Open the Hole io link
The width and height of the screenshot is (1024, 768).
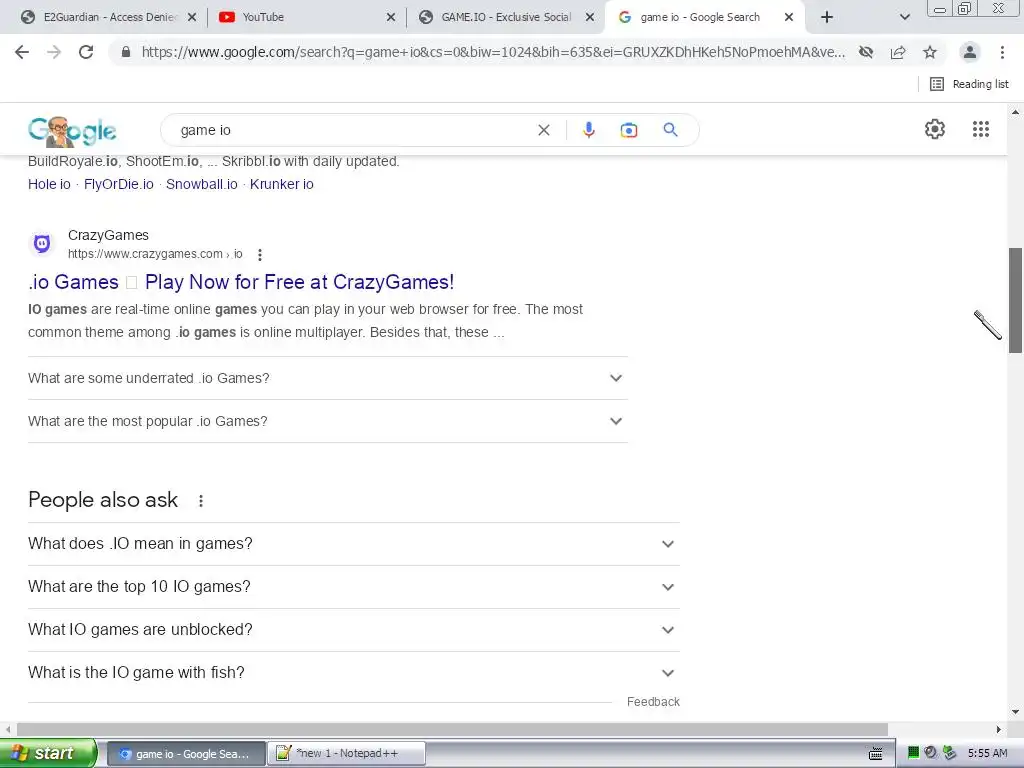(49, 184)
